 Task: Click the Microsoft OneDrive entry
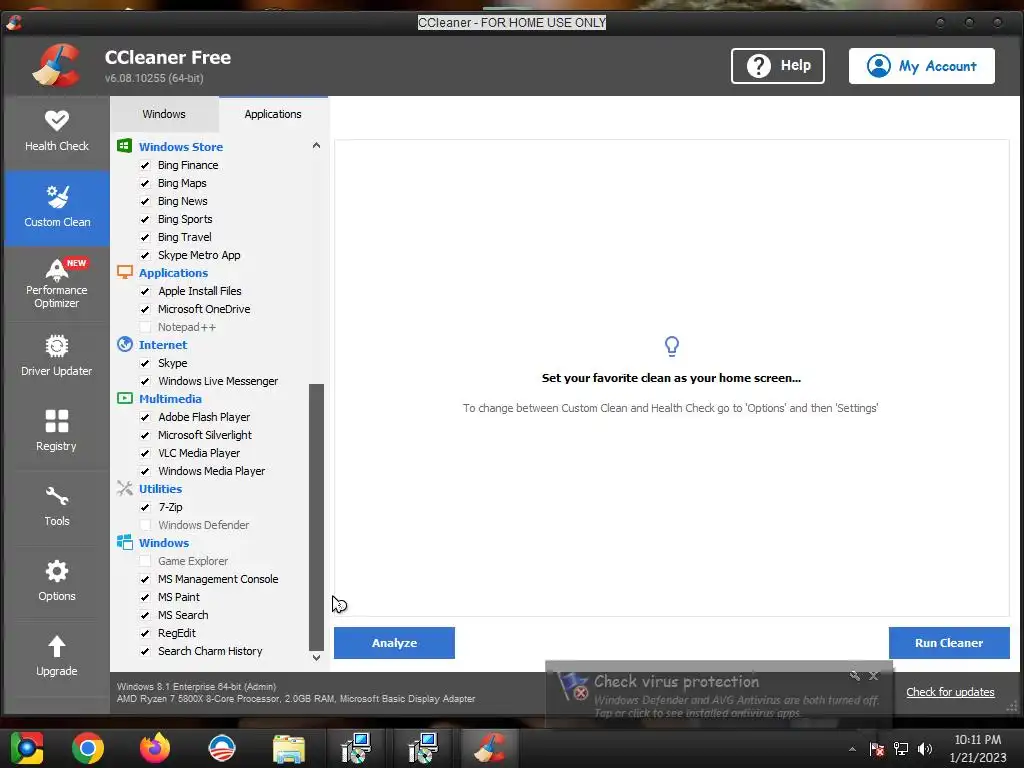tap(204, 309)
